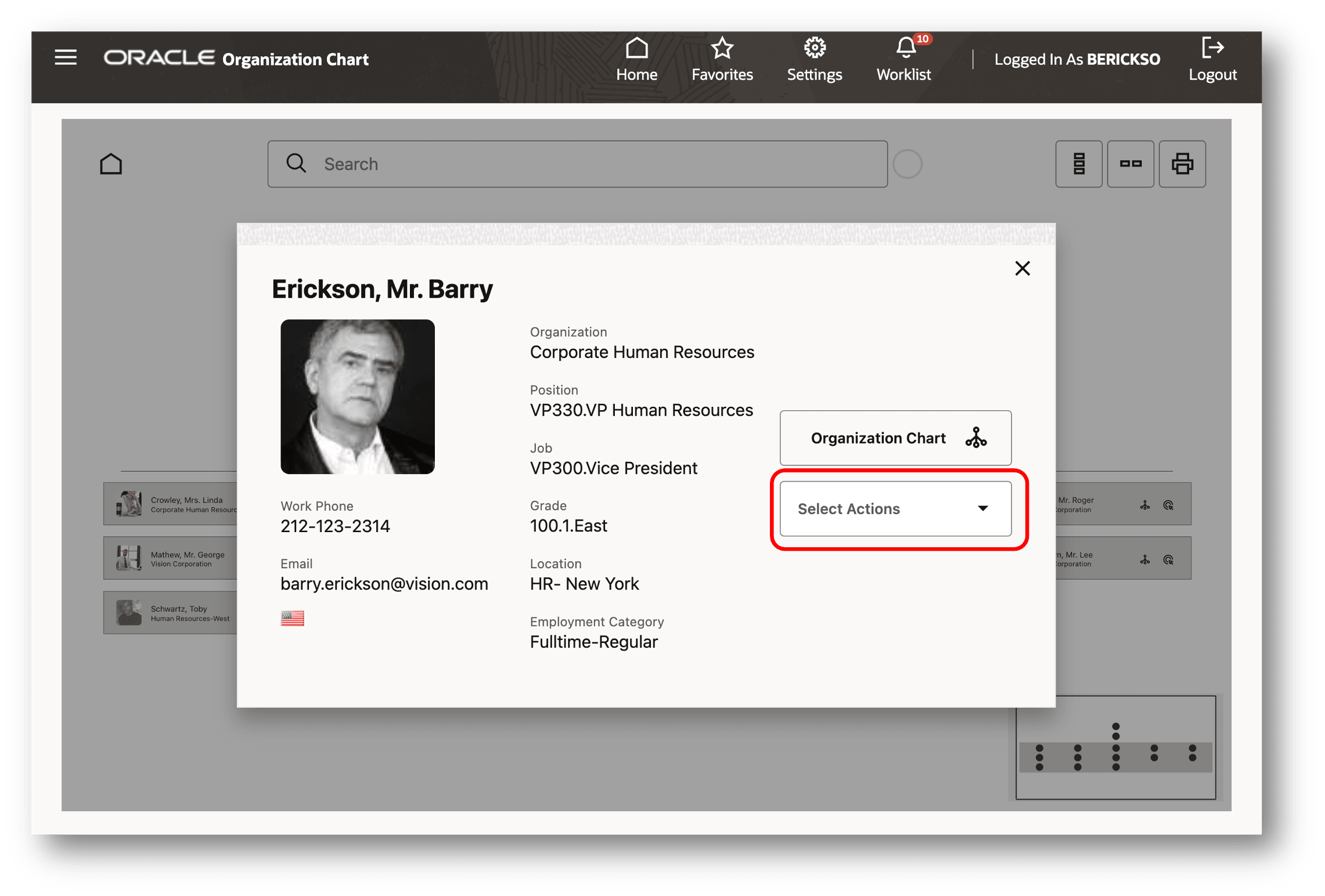Open the hamburger navigation menu
Image resolution: width=1325 pixels, height=896 pixels.
tap(66, 57)
